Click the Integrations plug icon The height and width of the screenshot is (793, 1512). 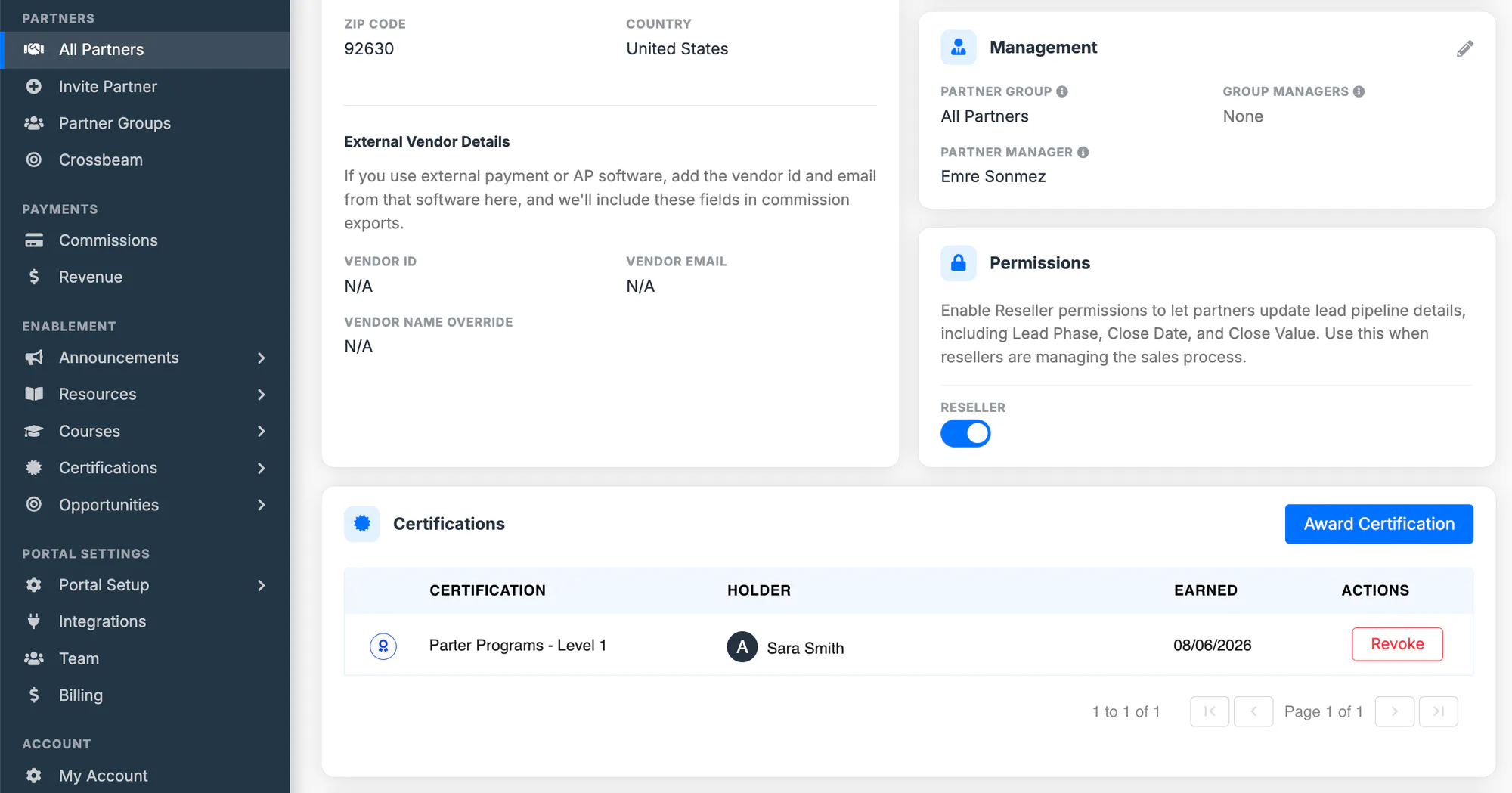(34, 621)
